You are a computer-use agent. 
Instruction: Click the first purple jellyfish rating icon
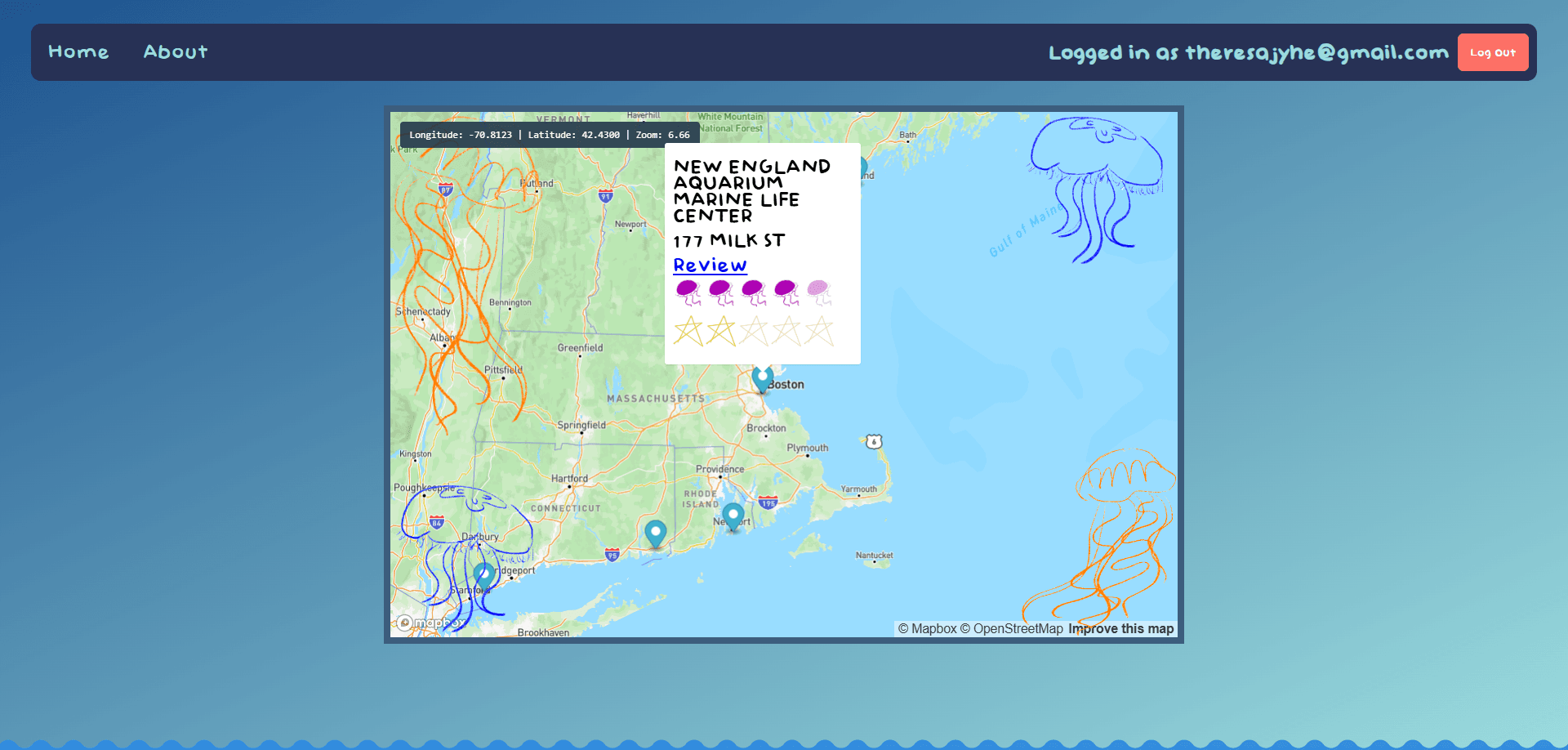coord(688,292)
